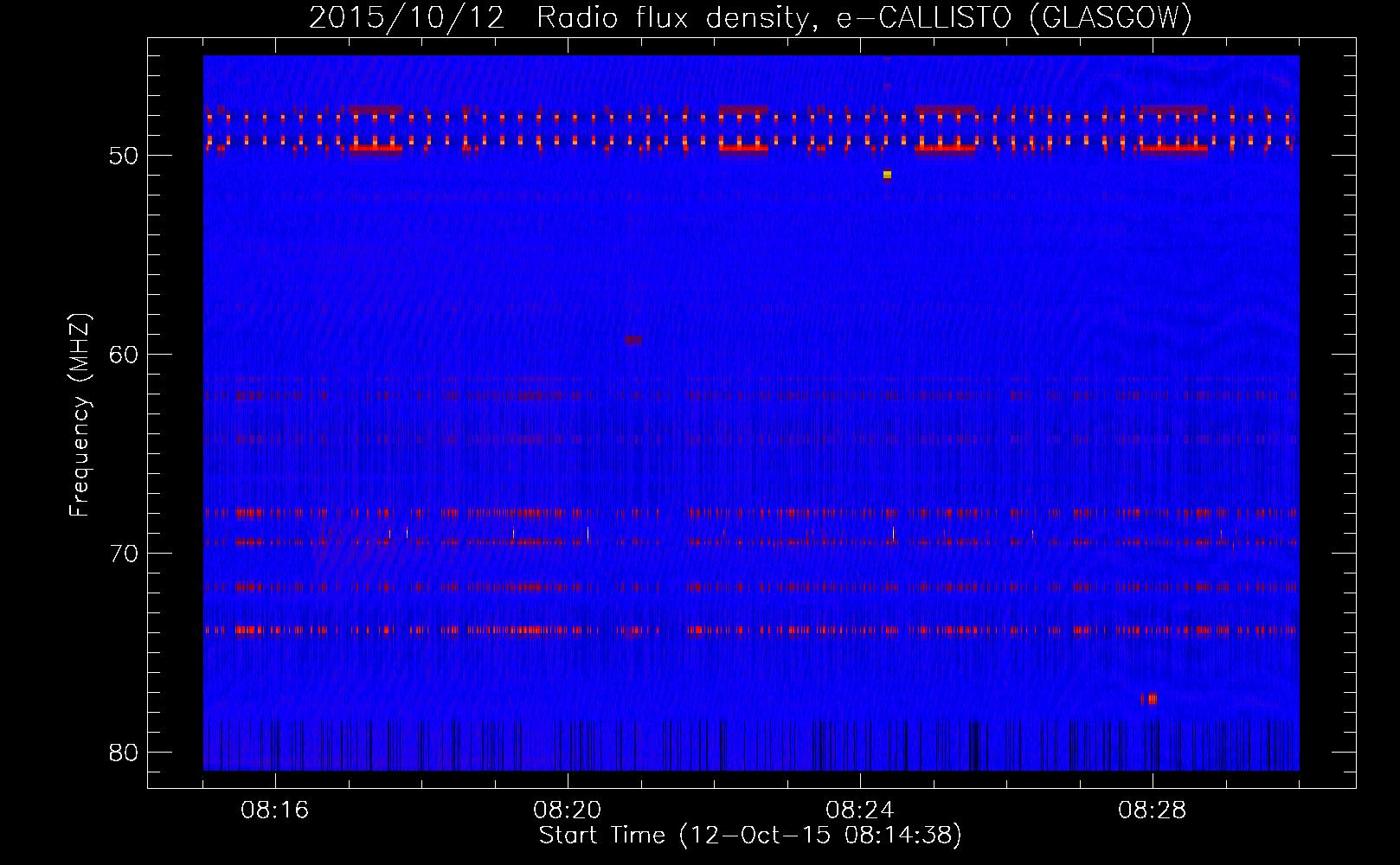Viewport: 1400px width, 865px height.
Task: Click the yellow burst spot near 51 MHz
Action: (x=887, y=175)
